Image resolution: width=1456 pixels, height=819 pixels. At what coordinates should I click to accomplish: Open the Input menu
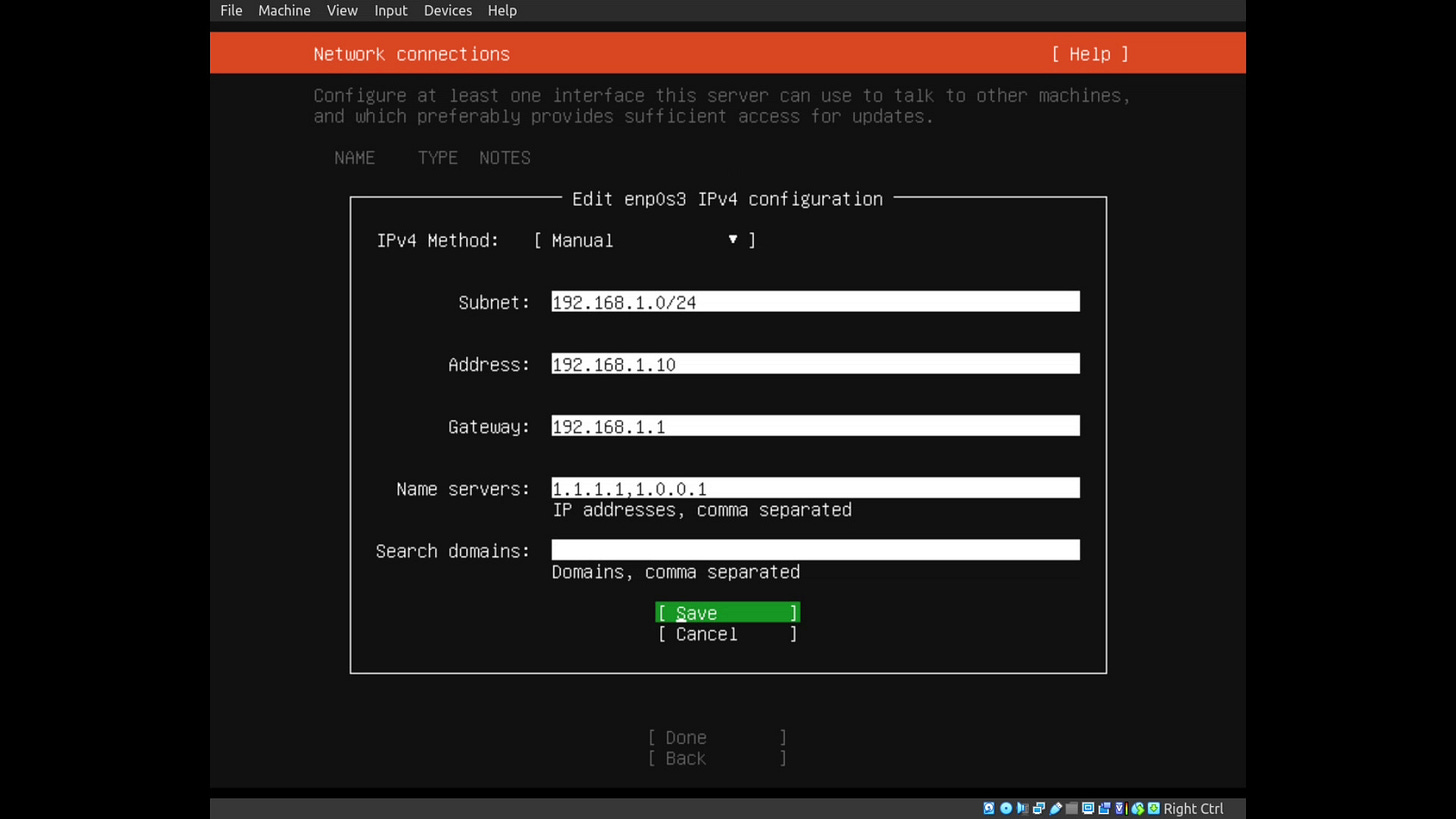[x=390, y=10]
